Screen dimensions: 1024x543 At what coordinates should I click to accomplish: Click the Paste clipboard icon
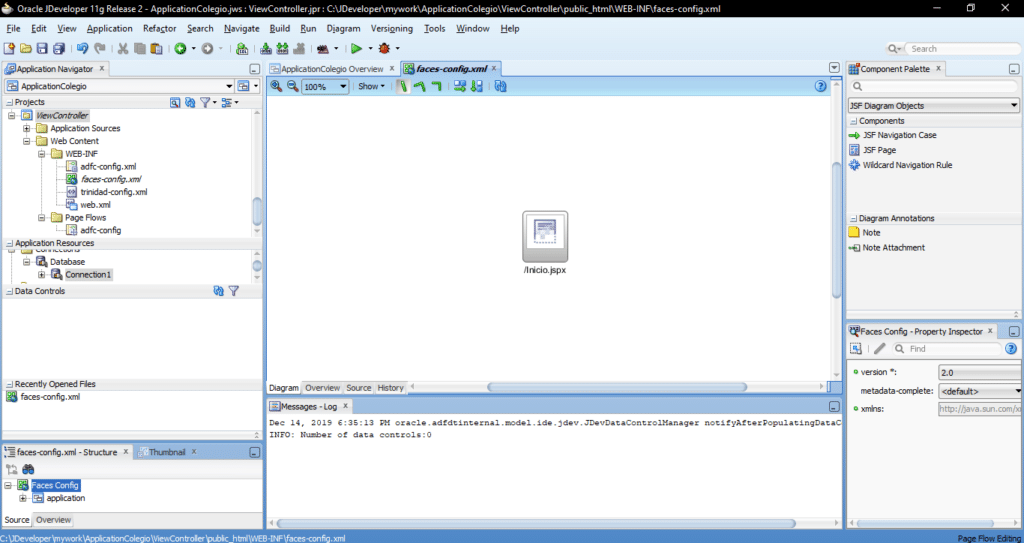[x=156, y=48]
